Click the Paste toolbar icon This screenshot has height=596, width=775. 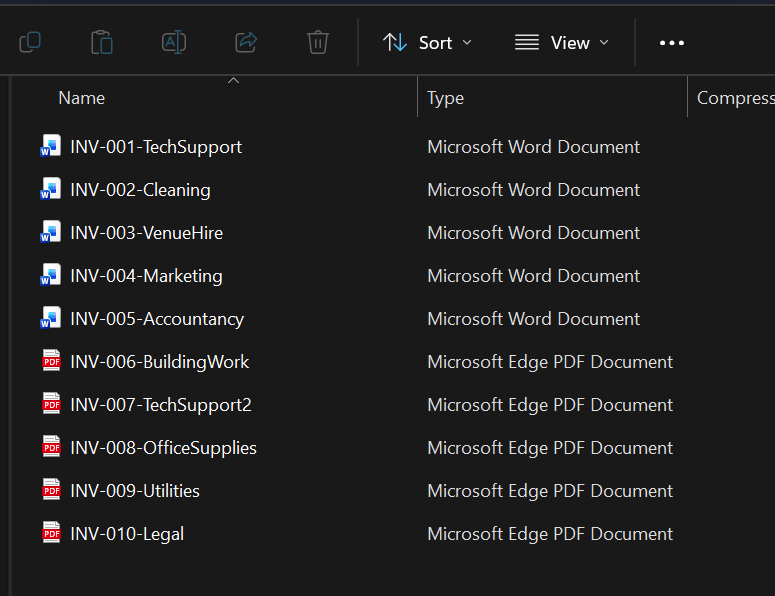coord(102,42)
